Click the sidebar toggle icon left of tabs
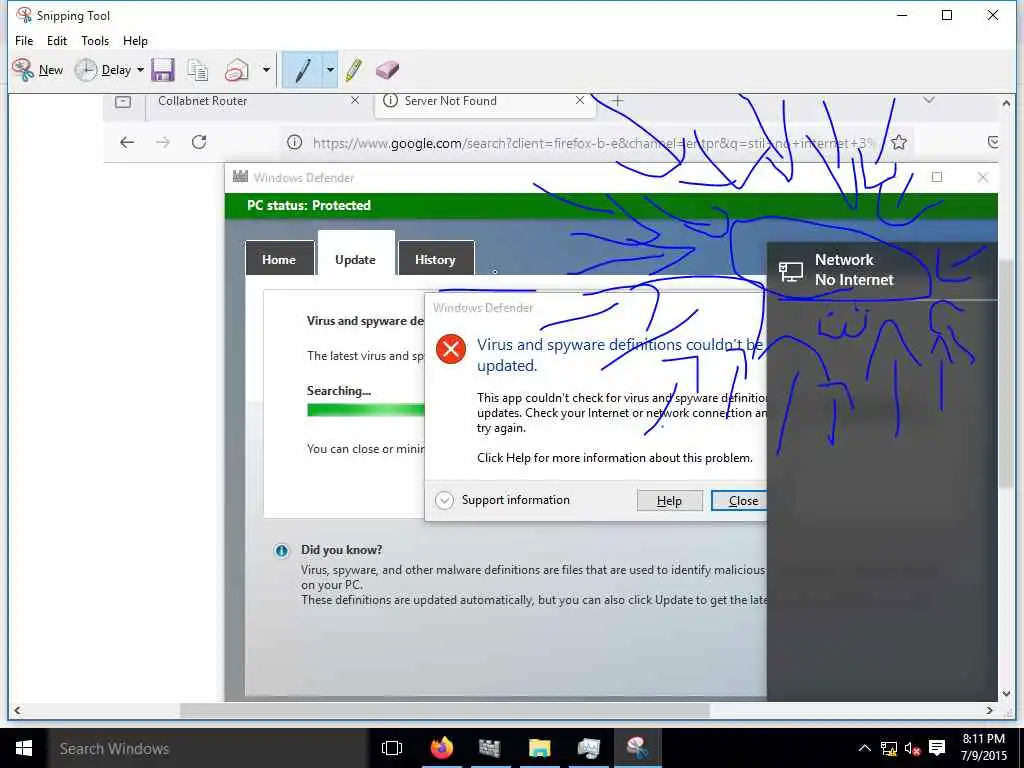The height and width of the screenshot is (768, 1024). point(123,102)
